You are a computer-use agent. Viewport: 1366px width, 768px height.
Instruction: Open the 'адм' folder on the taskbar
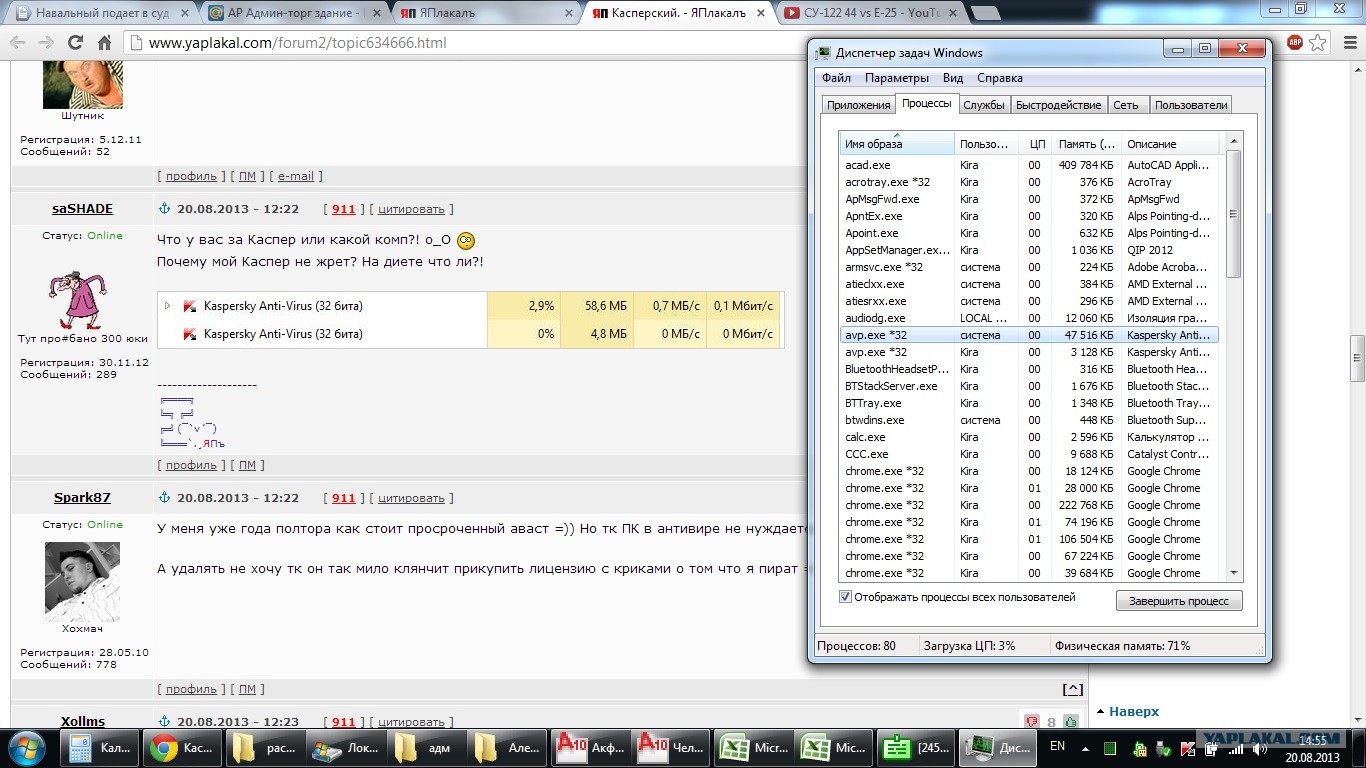click(x=429, y=747)
